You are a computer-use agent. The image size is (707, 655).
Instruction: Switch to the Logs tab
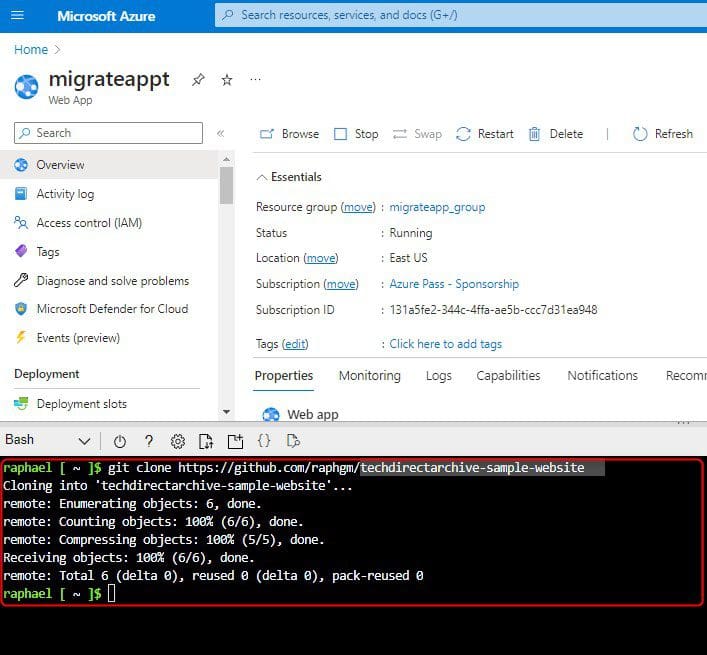(x=438, y=376)
